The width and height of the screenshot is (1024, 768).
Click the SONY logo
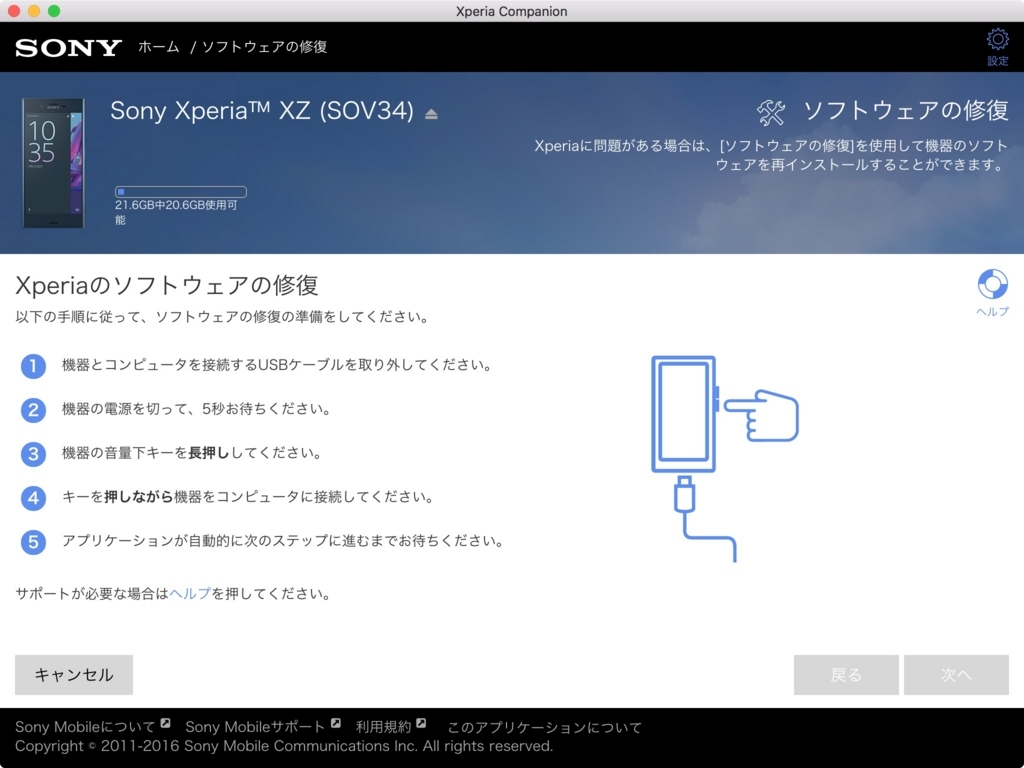coord(69,48)
